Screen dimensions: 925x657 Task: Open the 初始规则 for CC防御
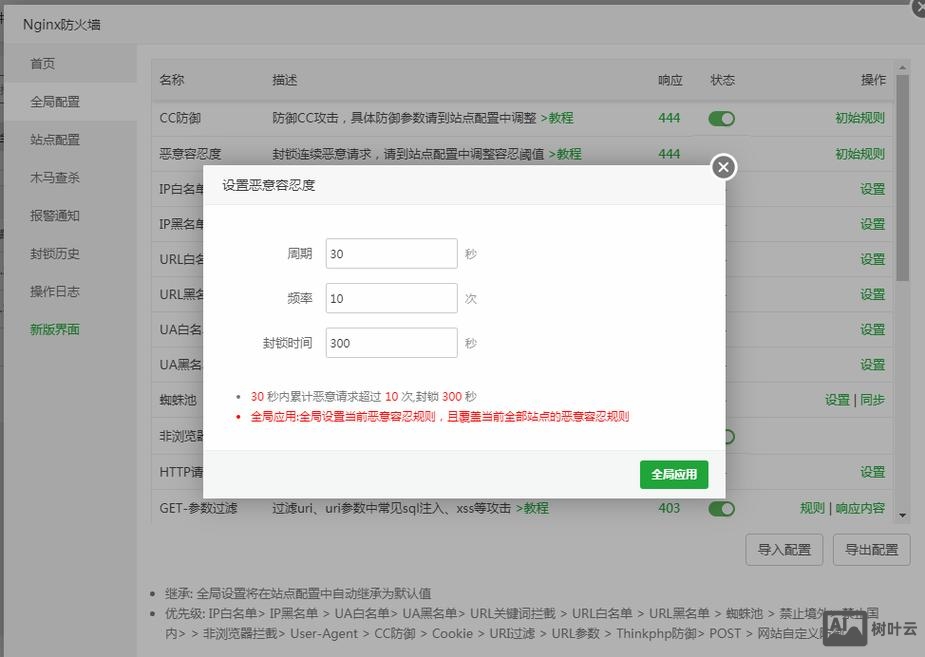[x=859, y=117]
